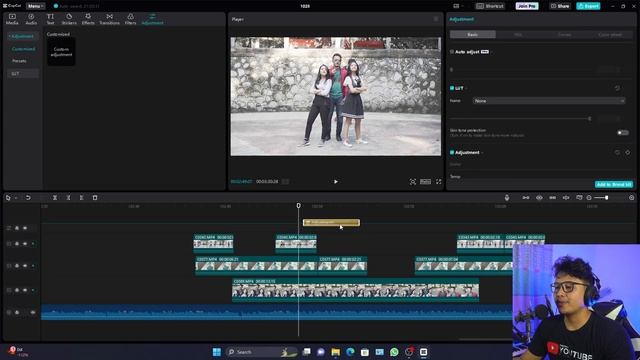Click the undo arrow in timeline toolbar
The image size is (640, 360).
[x=28, y=198]
